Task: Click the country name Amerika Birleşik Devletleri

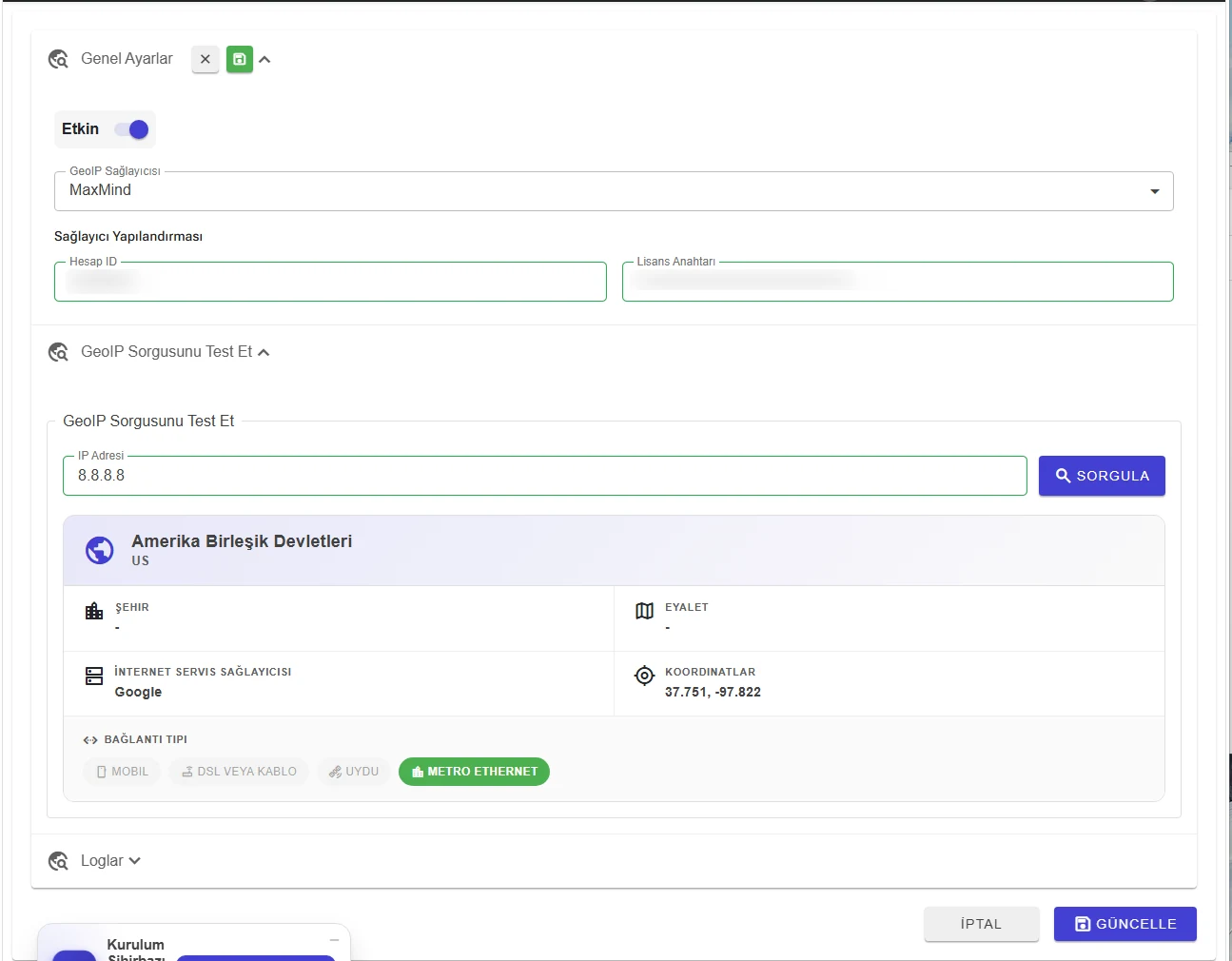Action: (x=242, y=541)
